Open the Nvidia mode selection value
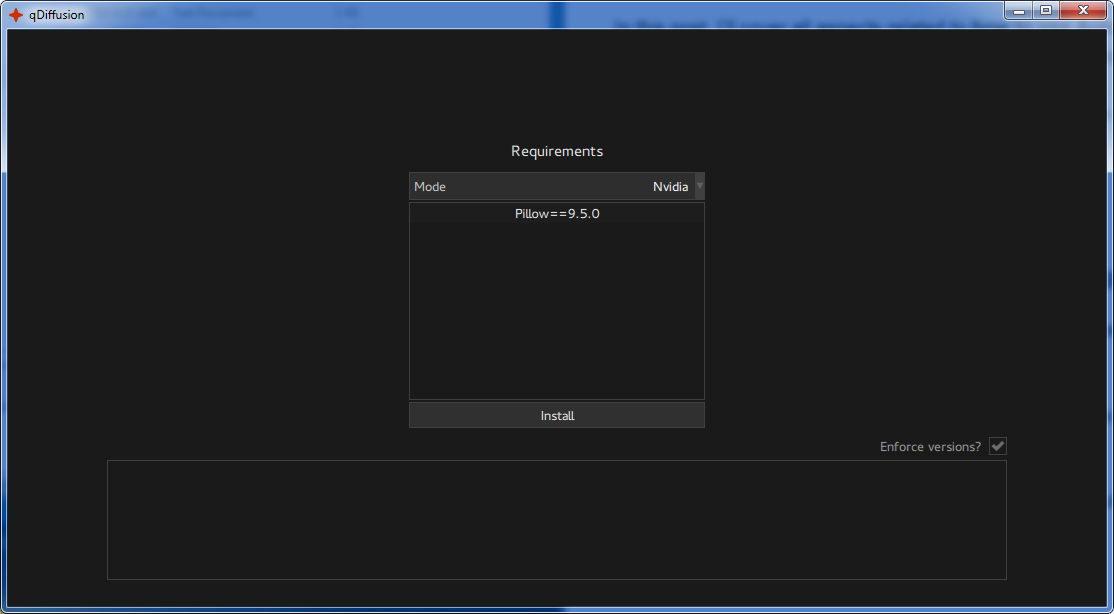 click(x=670, y=187)
